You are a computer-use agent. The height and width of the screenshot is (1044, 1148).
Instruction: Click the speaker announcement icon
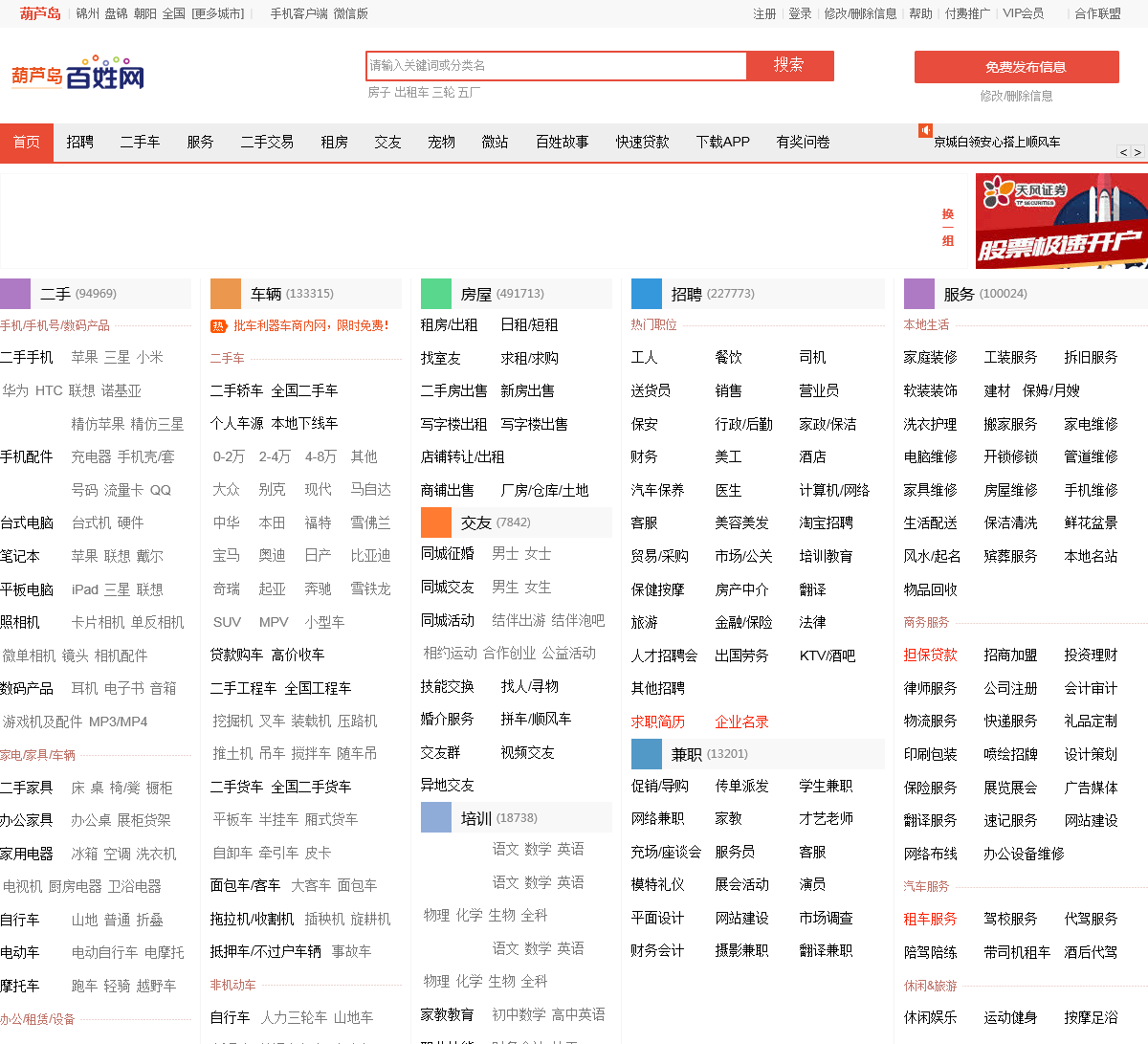point(925,130)
